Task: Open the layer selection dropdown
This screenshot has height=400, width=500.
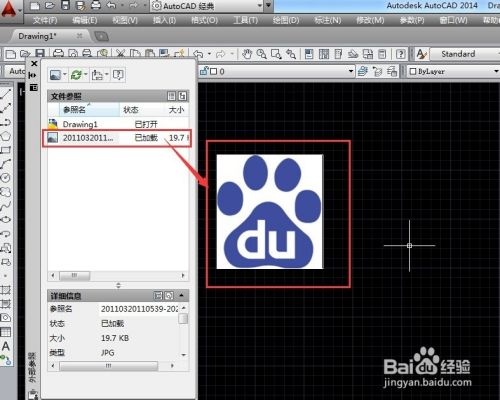Action: click(x=351, y=71)
